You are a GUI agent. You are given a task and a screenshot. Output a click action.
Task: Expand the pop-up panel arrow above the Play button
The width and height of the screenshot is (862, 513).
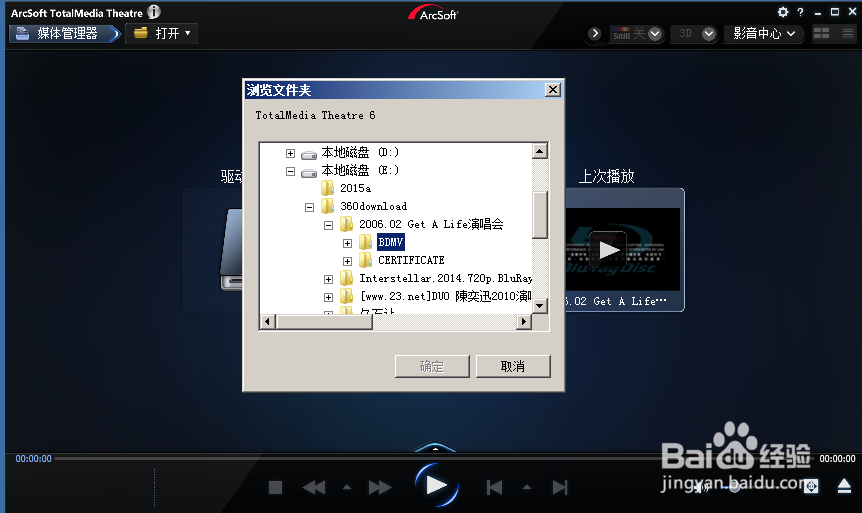(x=435, y=448)
